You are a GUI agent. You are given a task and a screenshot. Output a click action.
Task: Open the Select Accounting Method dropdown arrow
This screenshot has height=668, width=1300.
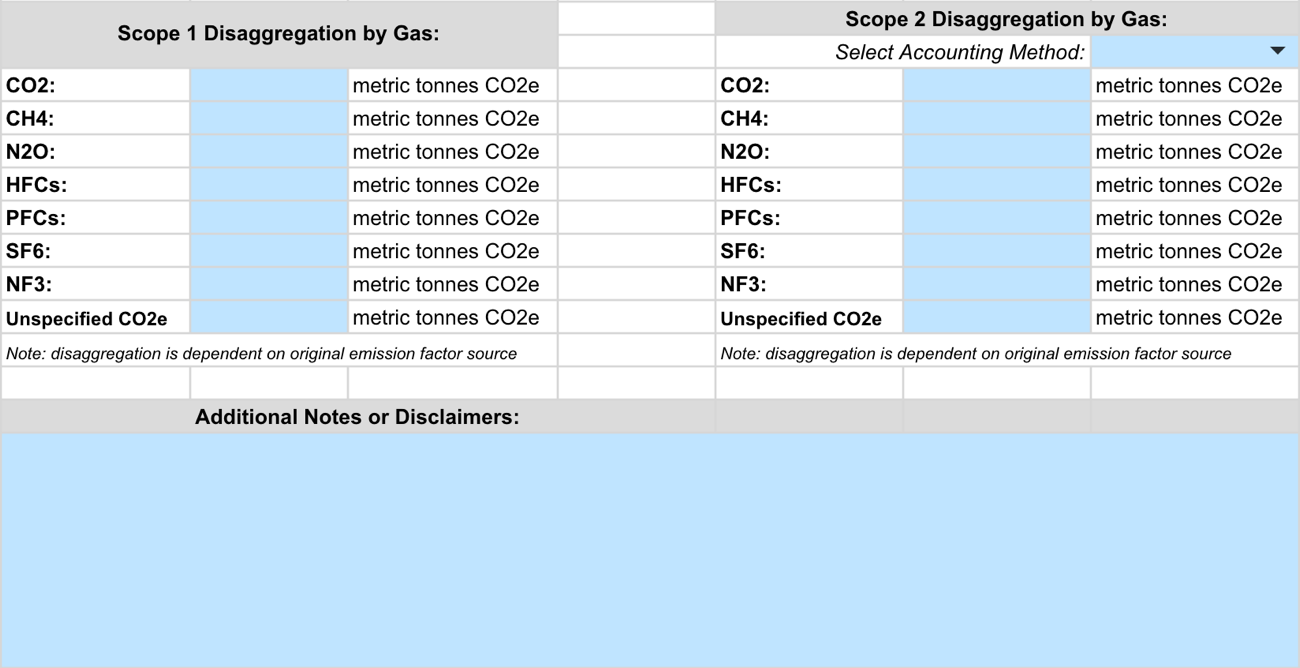coord(1277,51)
